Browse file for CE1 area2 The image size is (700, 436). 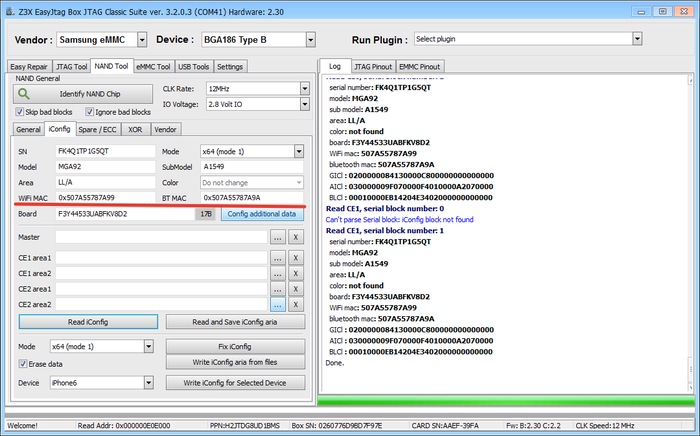[277, 274]
